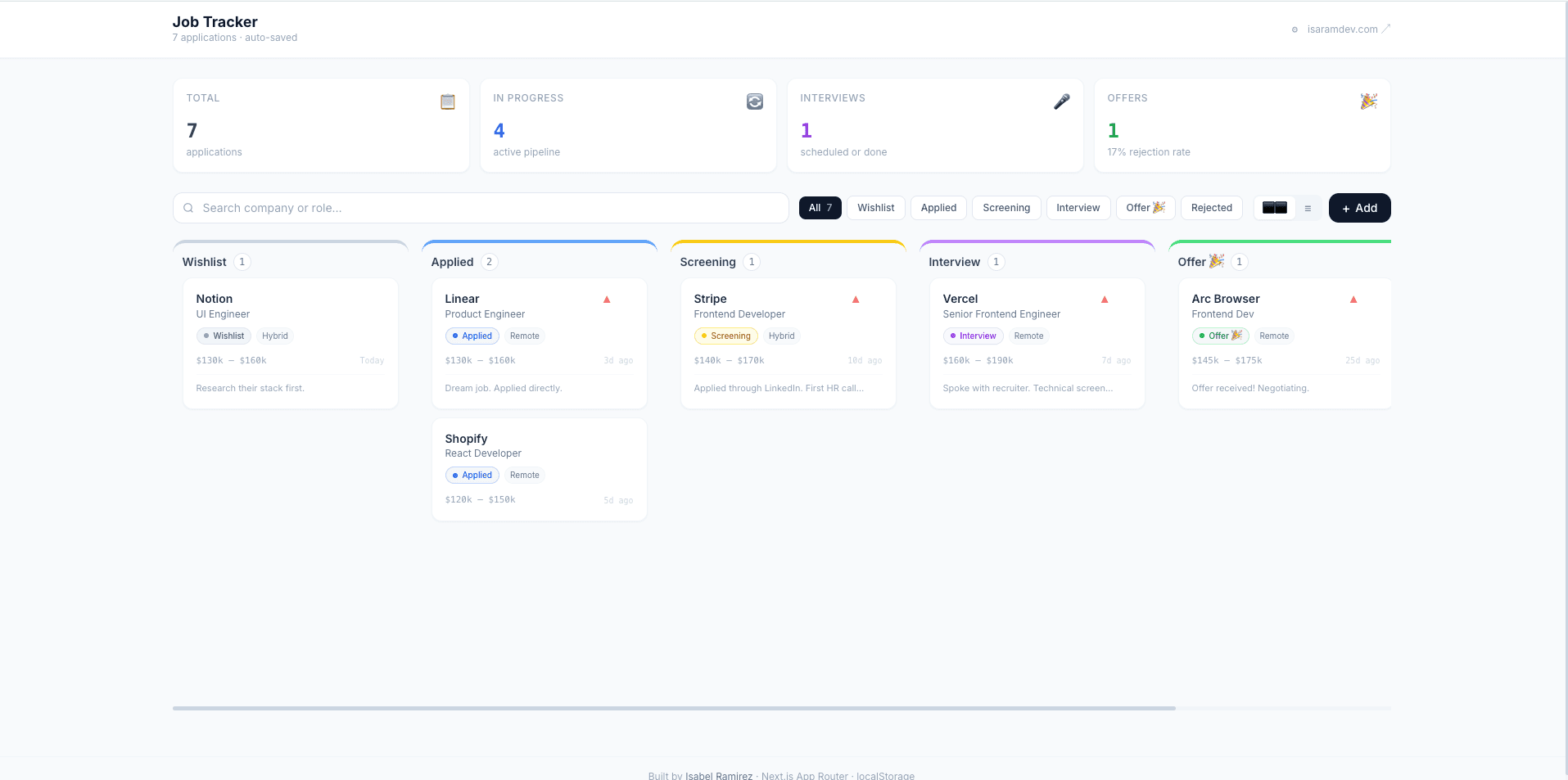The width and height of the screenshot is (1568, 780).
Task: Click the priority triangle on Linear card
Action: [607, 300]
